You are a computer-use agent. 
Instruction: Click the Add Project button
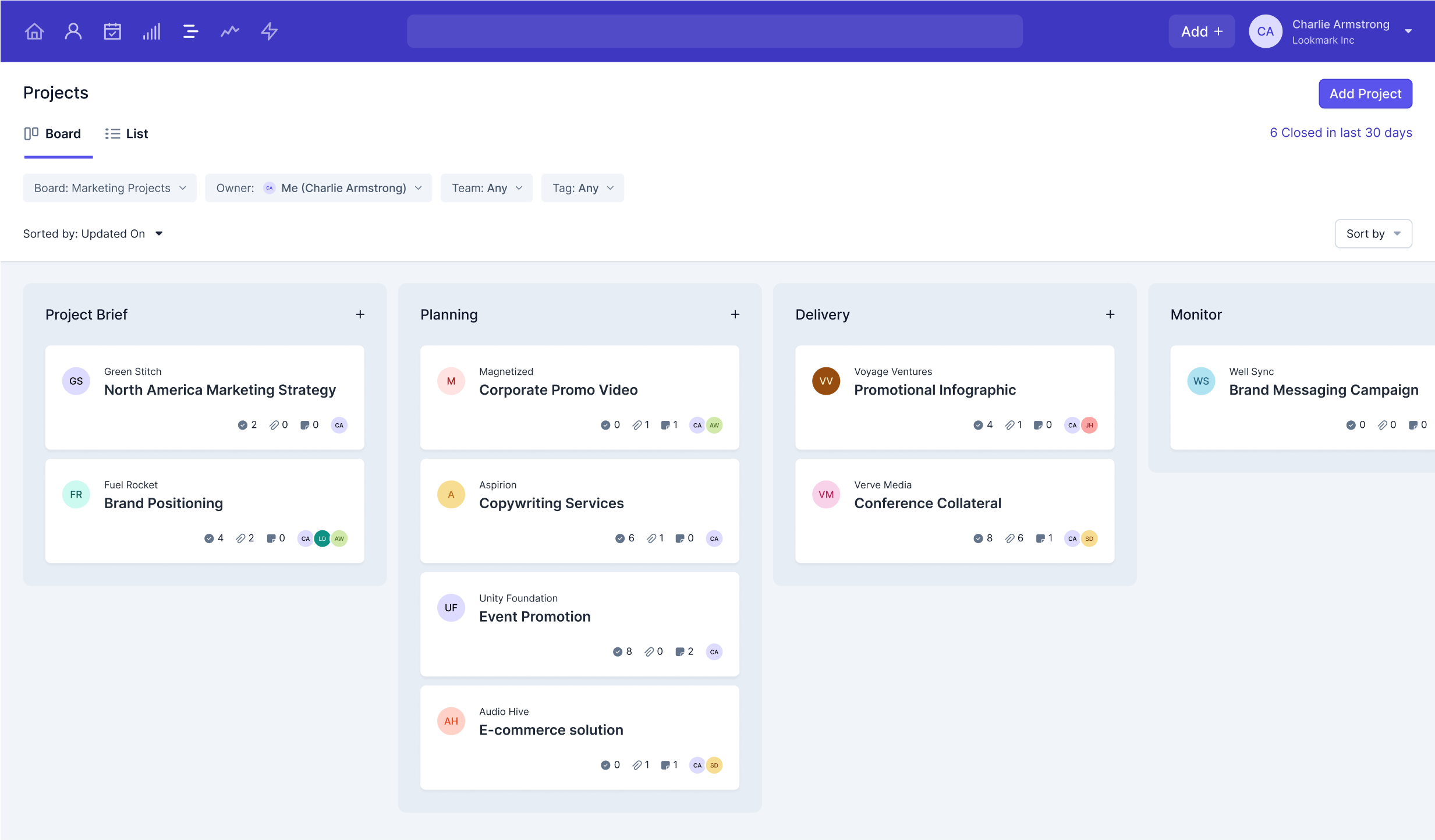point(1366,93)
